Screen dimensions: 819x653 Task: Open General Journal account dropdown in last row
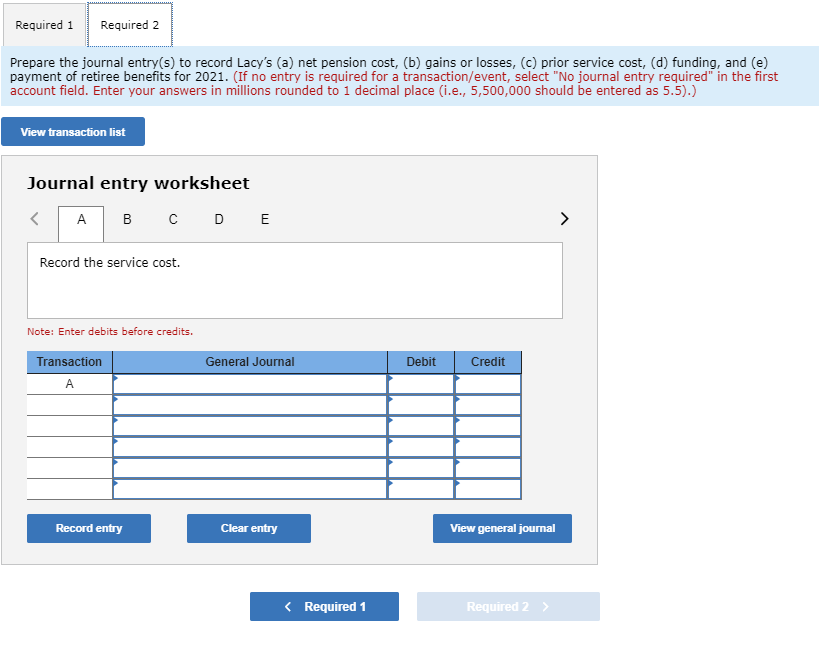pyautogui.click(x=250, y=489)
